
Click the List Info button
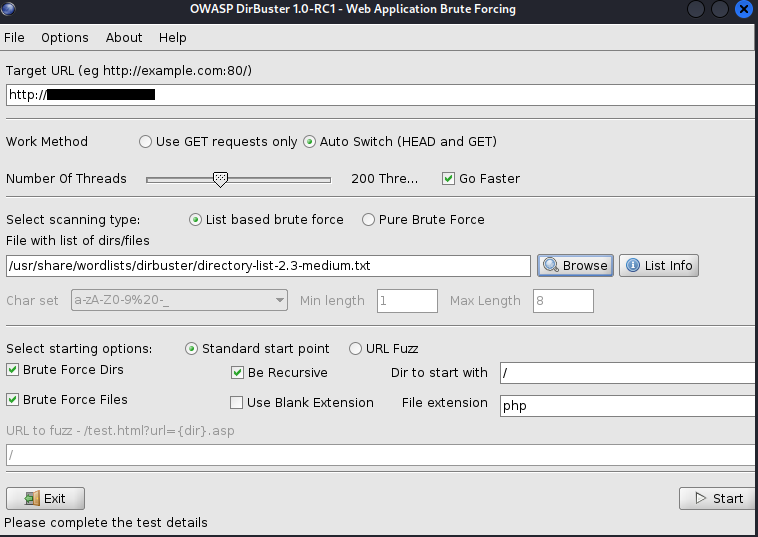pos(659,265)
